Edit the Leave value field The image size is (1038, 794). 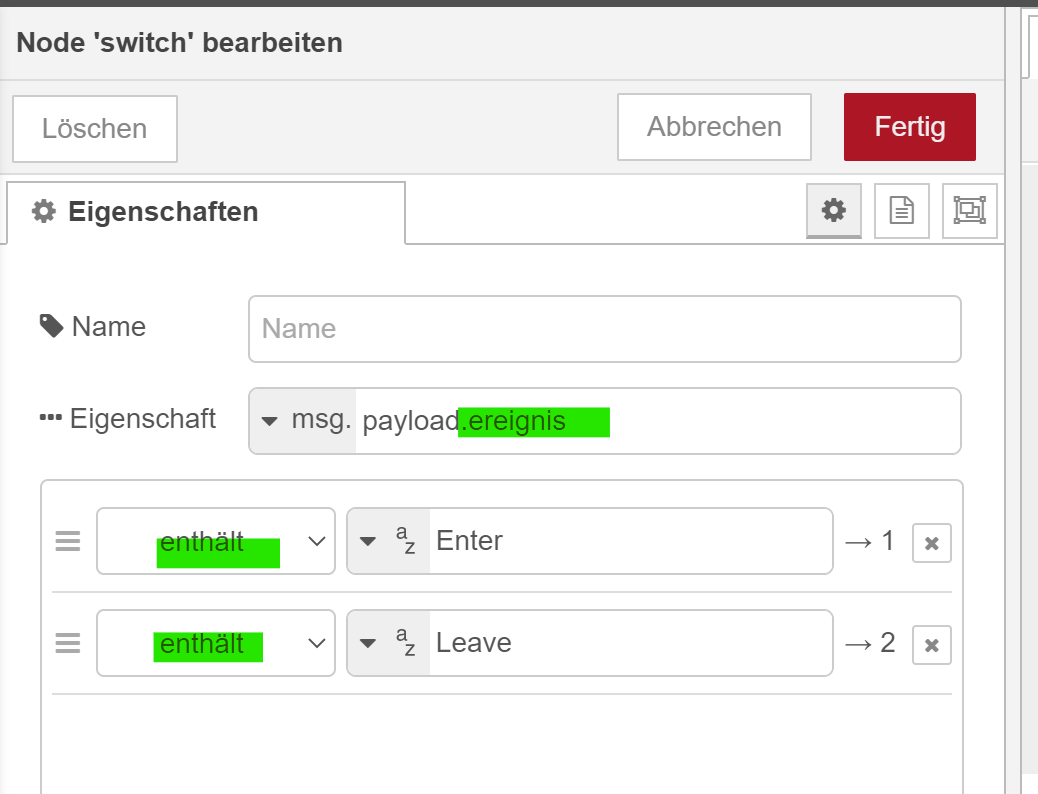click(x=630, y=643)
